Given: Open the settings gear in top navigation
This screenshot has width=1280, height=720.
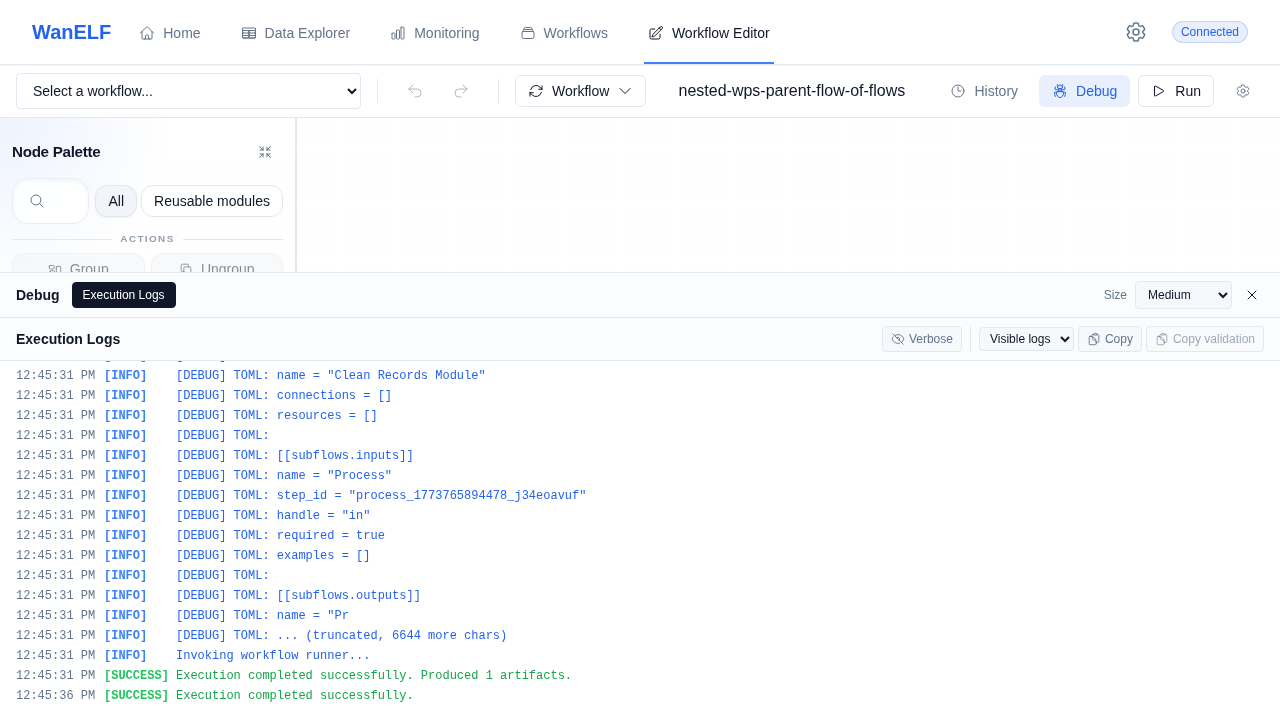Looking at the screenshot, I should click(x=1135, y=32).
